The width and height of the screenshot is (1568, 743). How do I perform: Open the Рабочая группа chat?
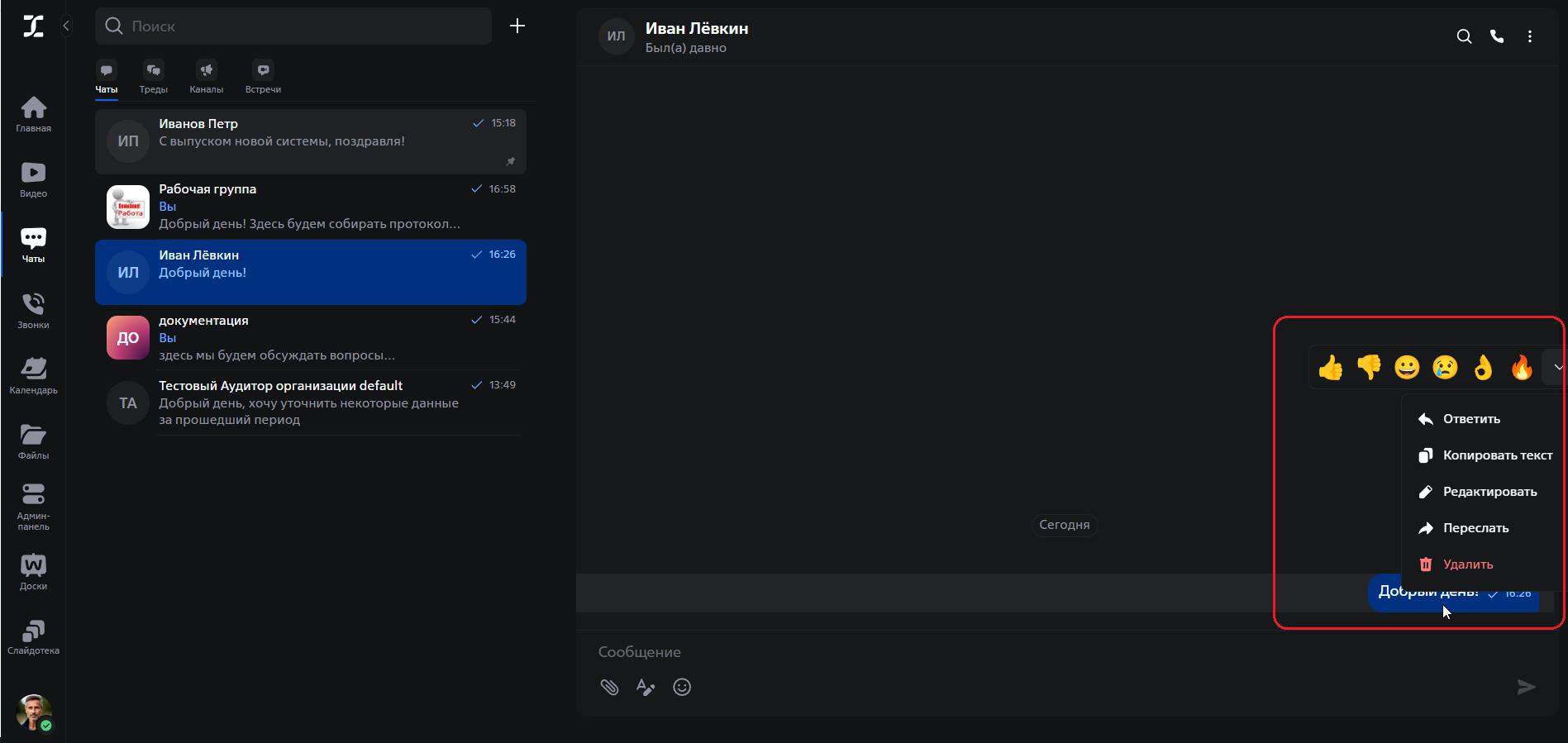click(311, 207)
